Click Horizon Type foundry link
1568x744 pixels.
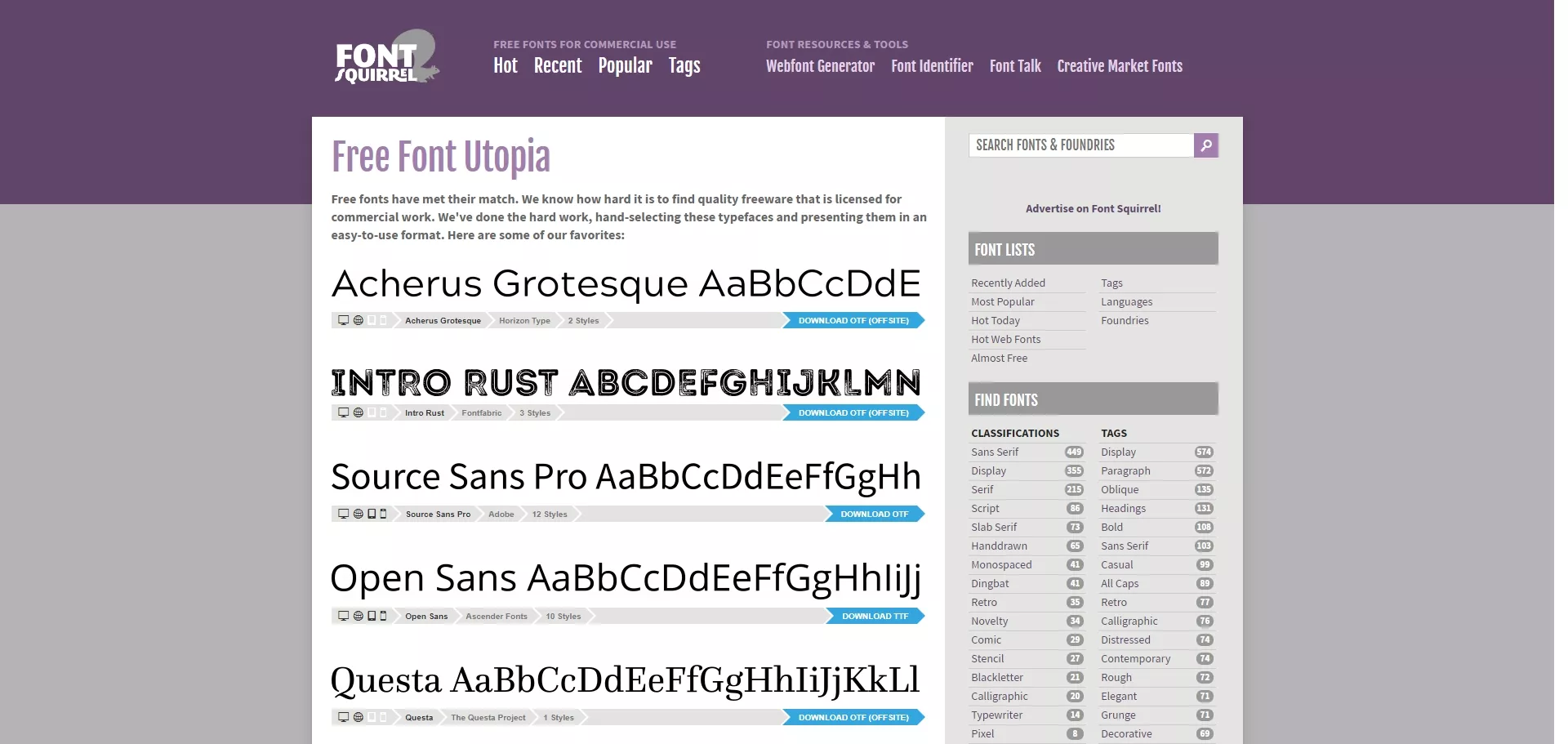point(524,320)
